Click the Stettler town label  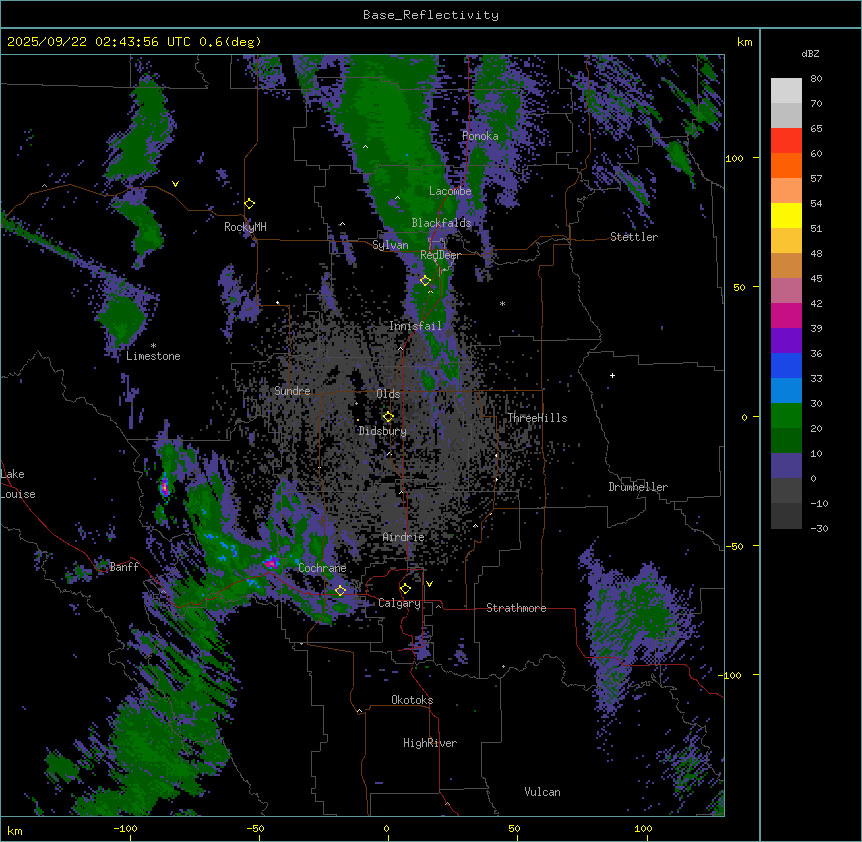point(634,237)
